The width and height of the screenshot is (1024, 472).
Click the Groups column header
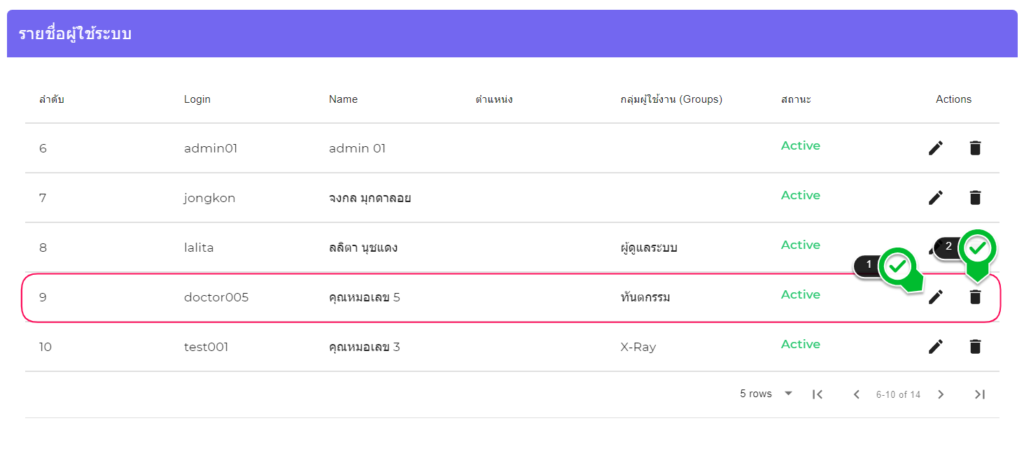click(670, 99)
